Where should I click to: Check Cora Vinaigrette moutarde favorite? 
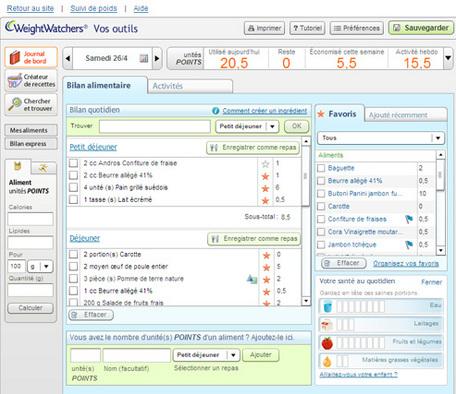[x=321, y=232]
